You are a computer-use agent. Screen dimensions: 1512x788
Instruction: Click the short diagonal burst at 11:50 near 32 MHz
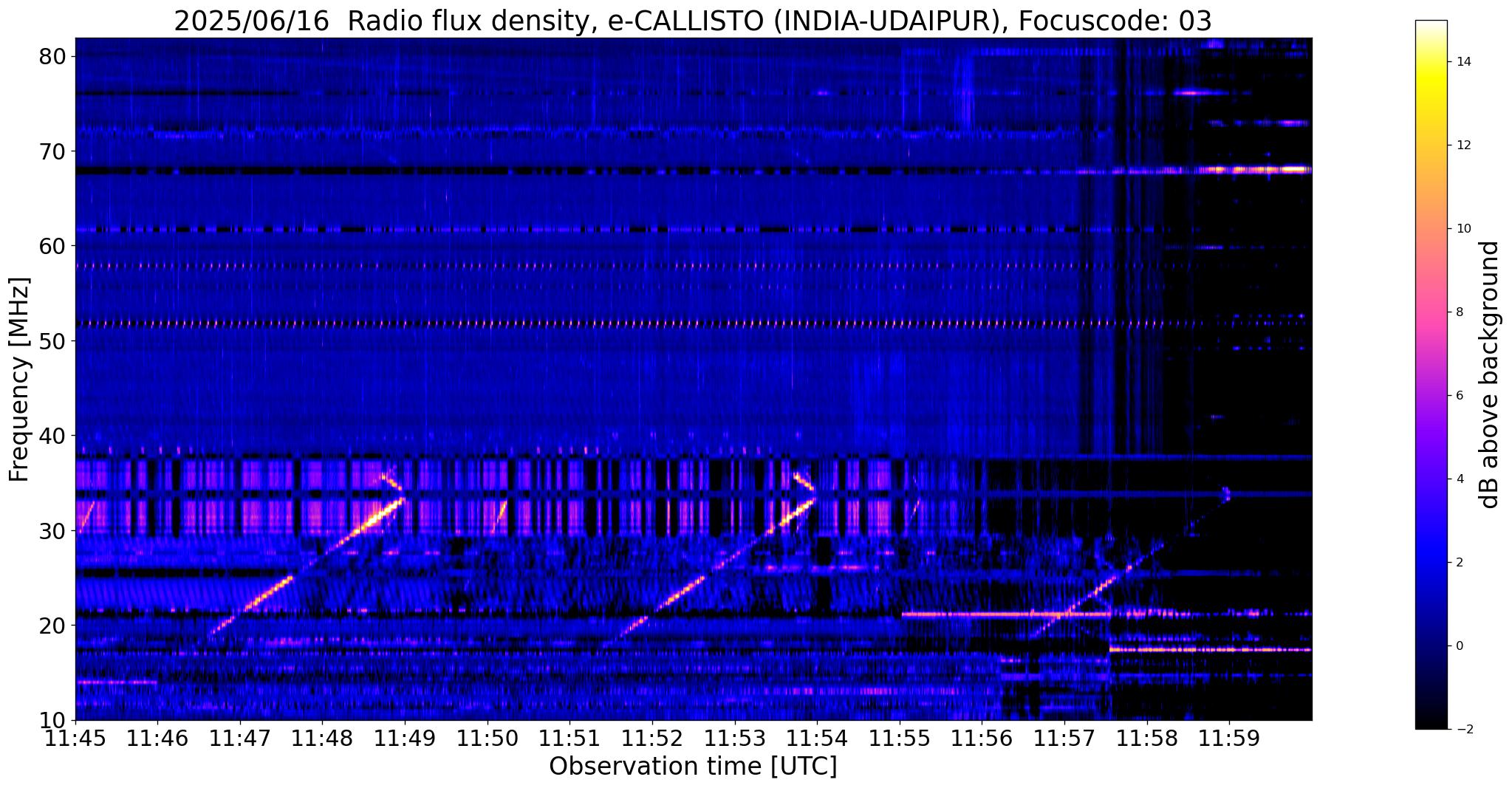[x=499, y=518]
